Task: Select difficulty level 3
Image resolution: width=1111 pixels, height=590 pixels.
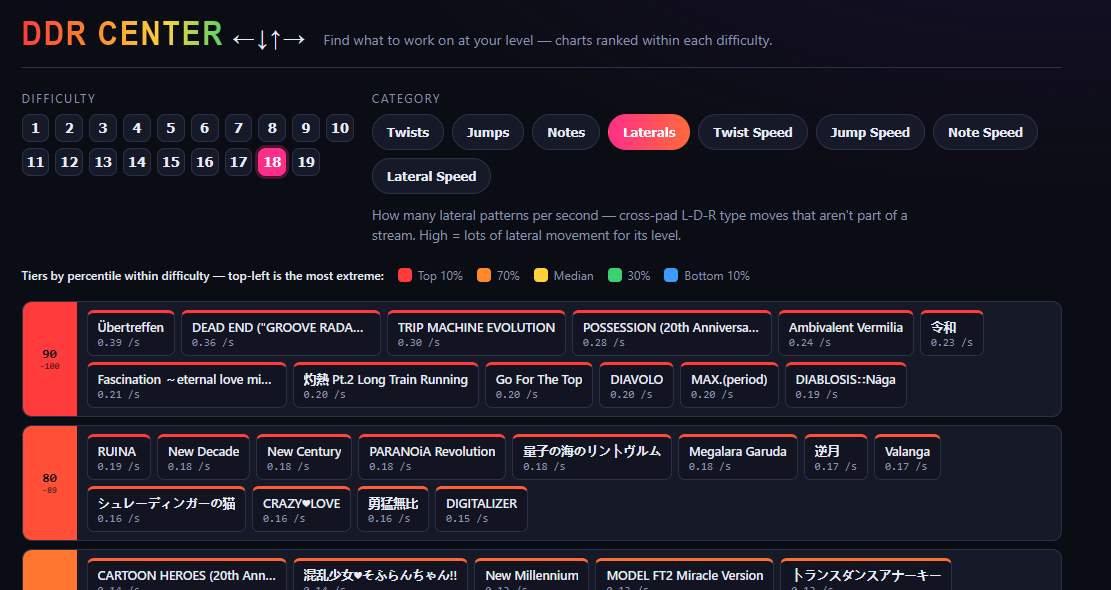Action: [103, 128]
